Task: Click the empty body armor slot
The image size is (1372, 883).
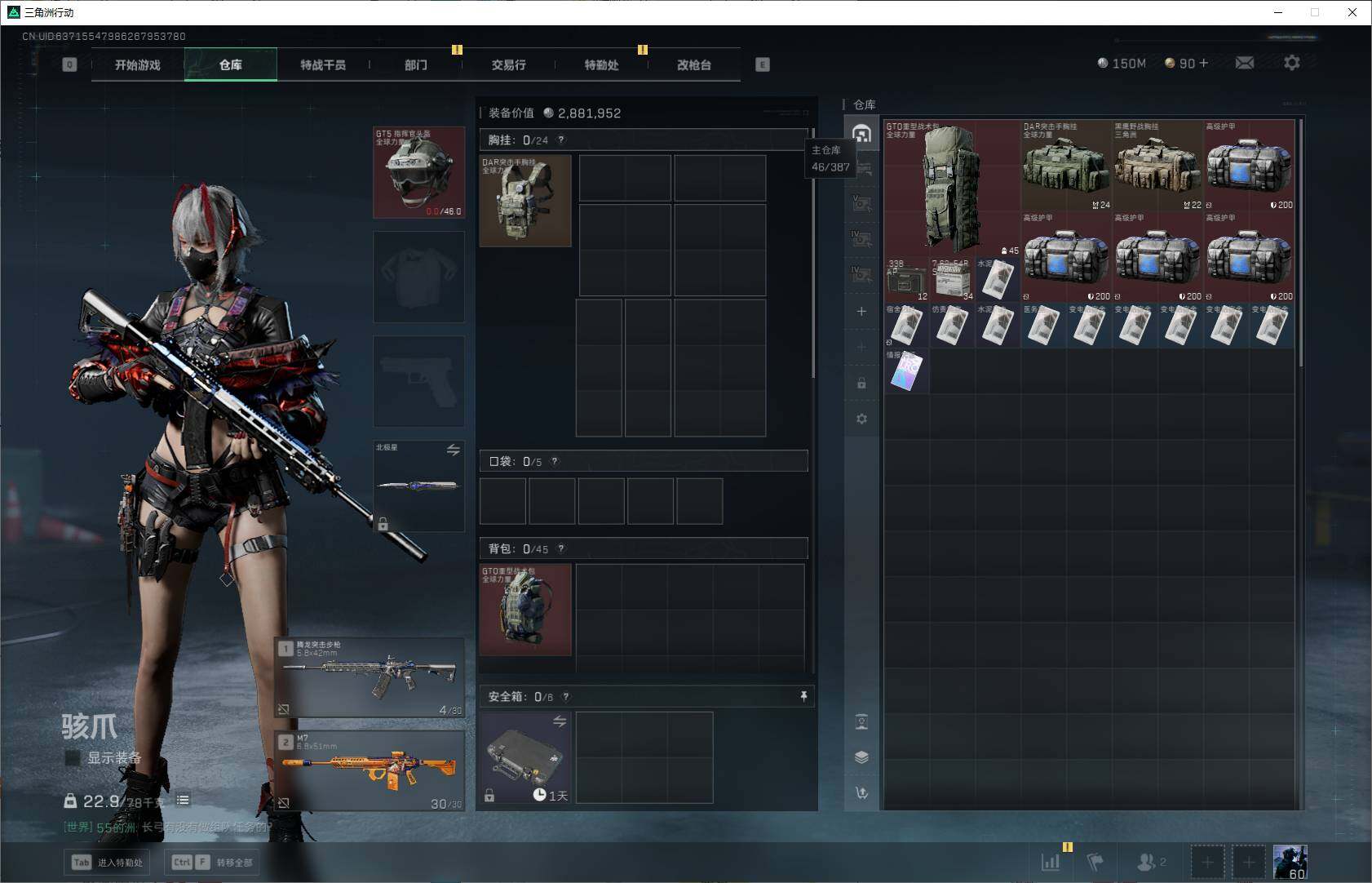Action: [x=418, y=277]
